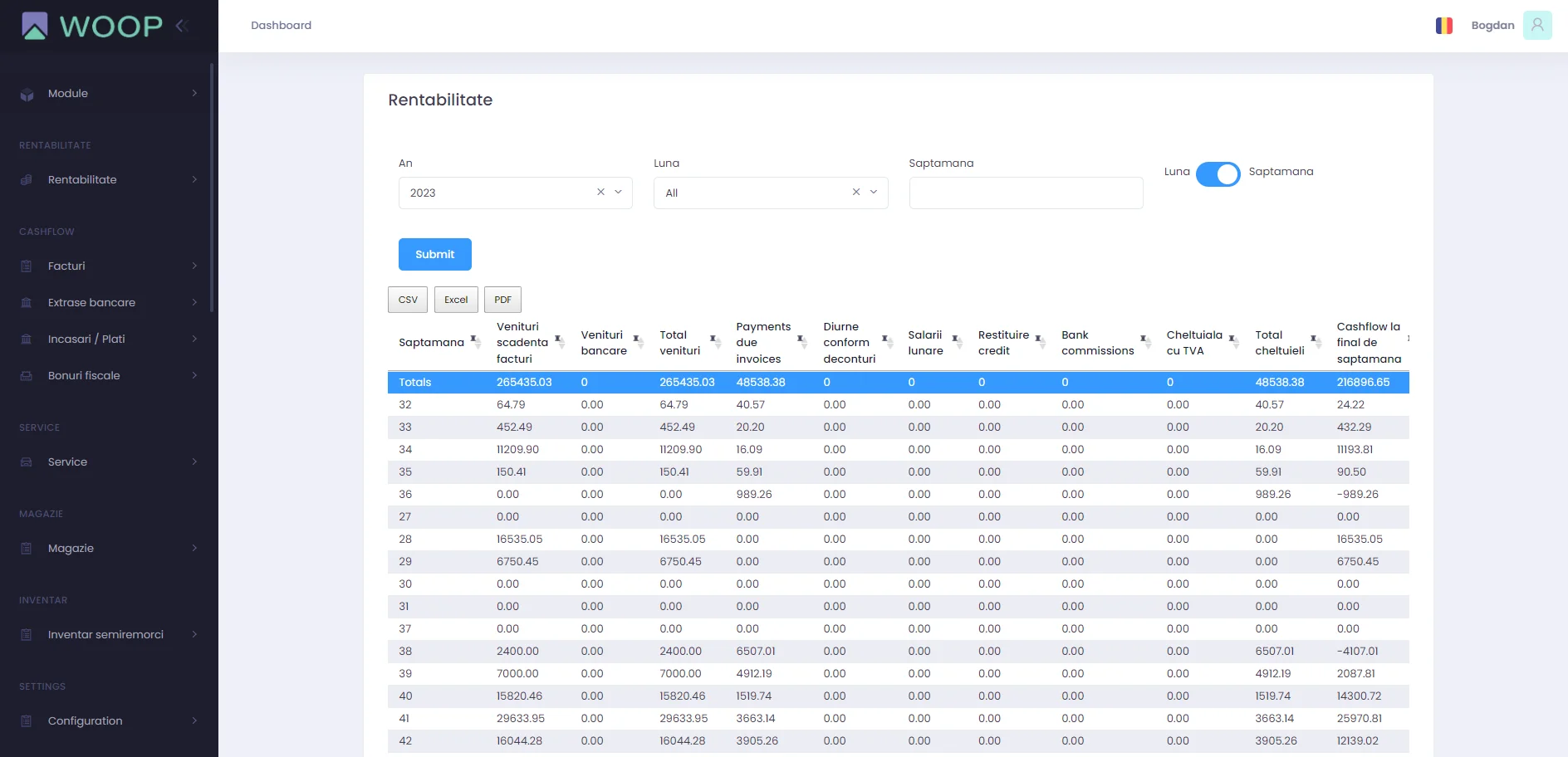Export the table as PDF
This screenshot has height=757, width=1568.
(x=502, y=299)
